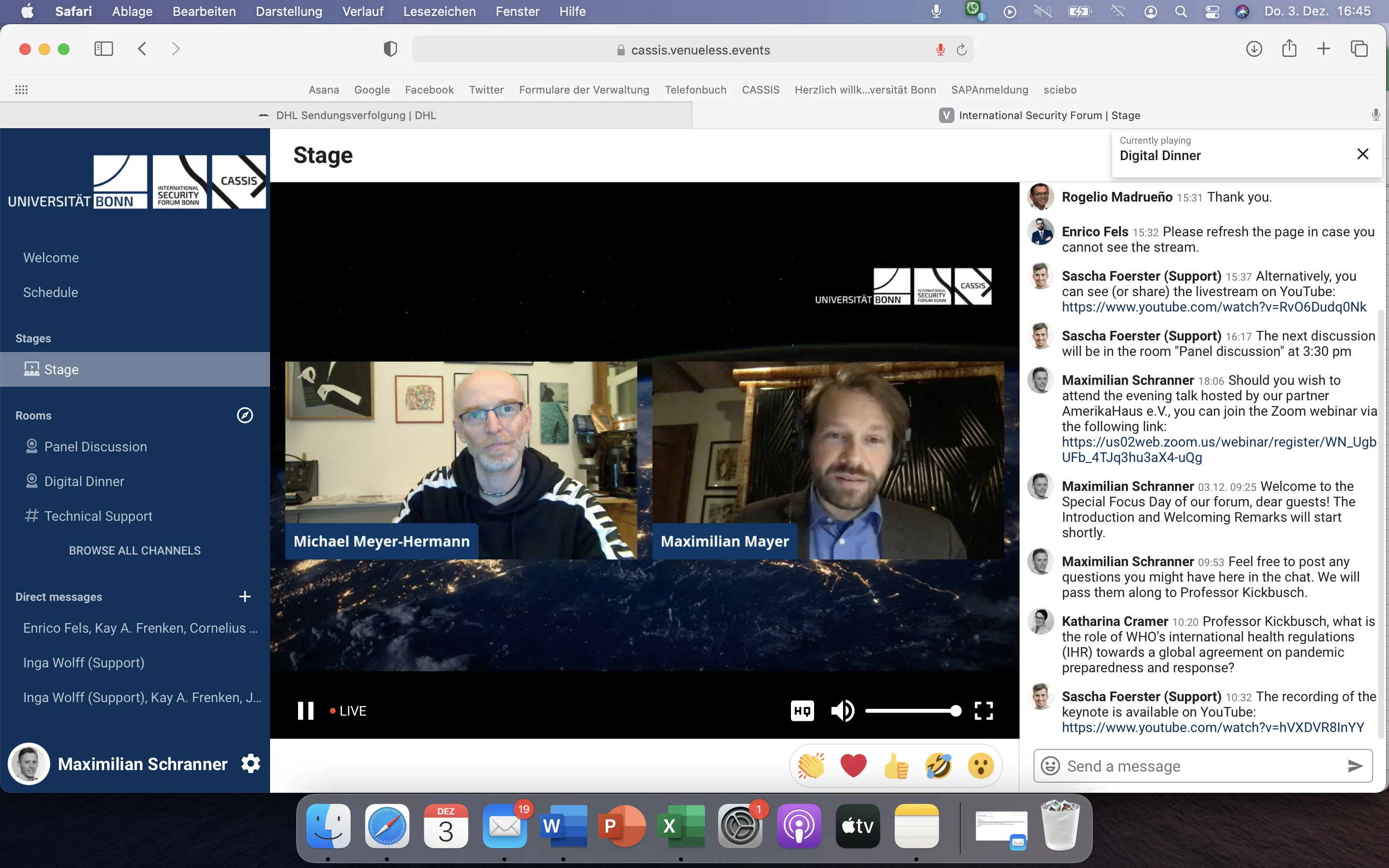Click BROWSE ALL CHANNELS
The height and width of the screenshot is (868, 1389).
[x=135, y=551]
